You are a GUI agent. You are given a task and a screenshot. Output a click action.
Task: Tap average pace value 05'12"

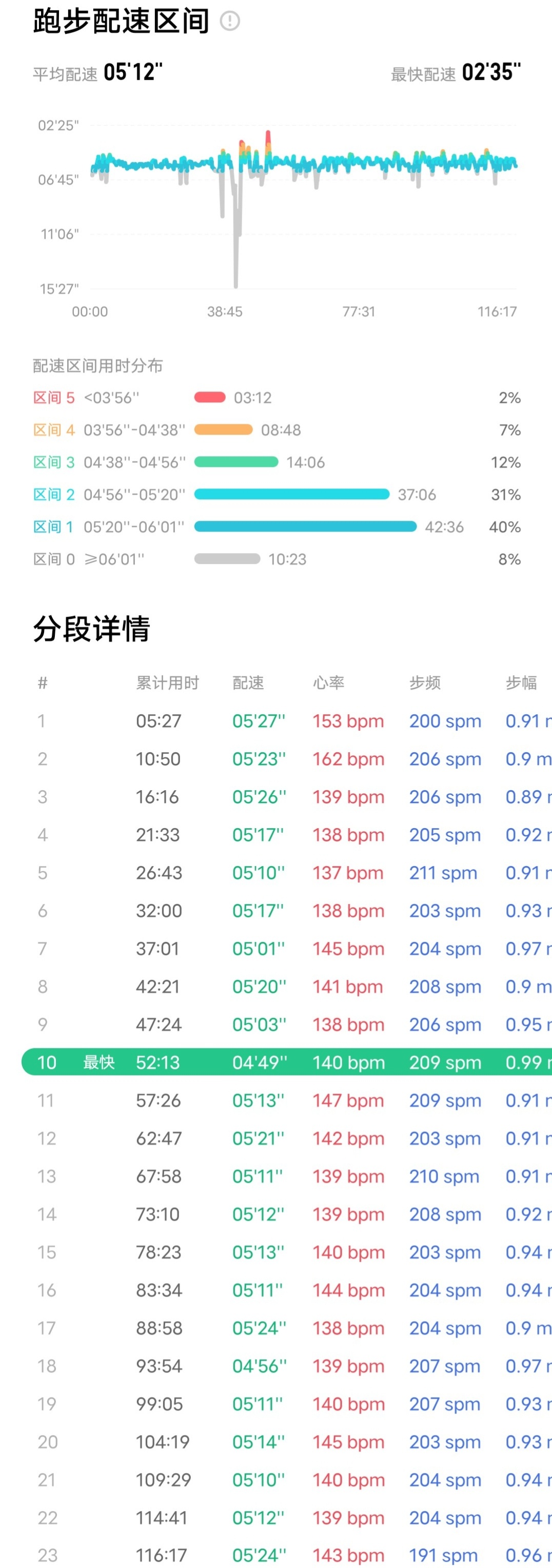tap(133, 72)
